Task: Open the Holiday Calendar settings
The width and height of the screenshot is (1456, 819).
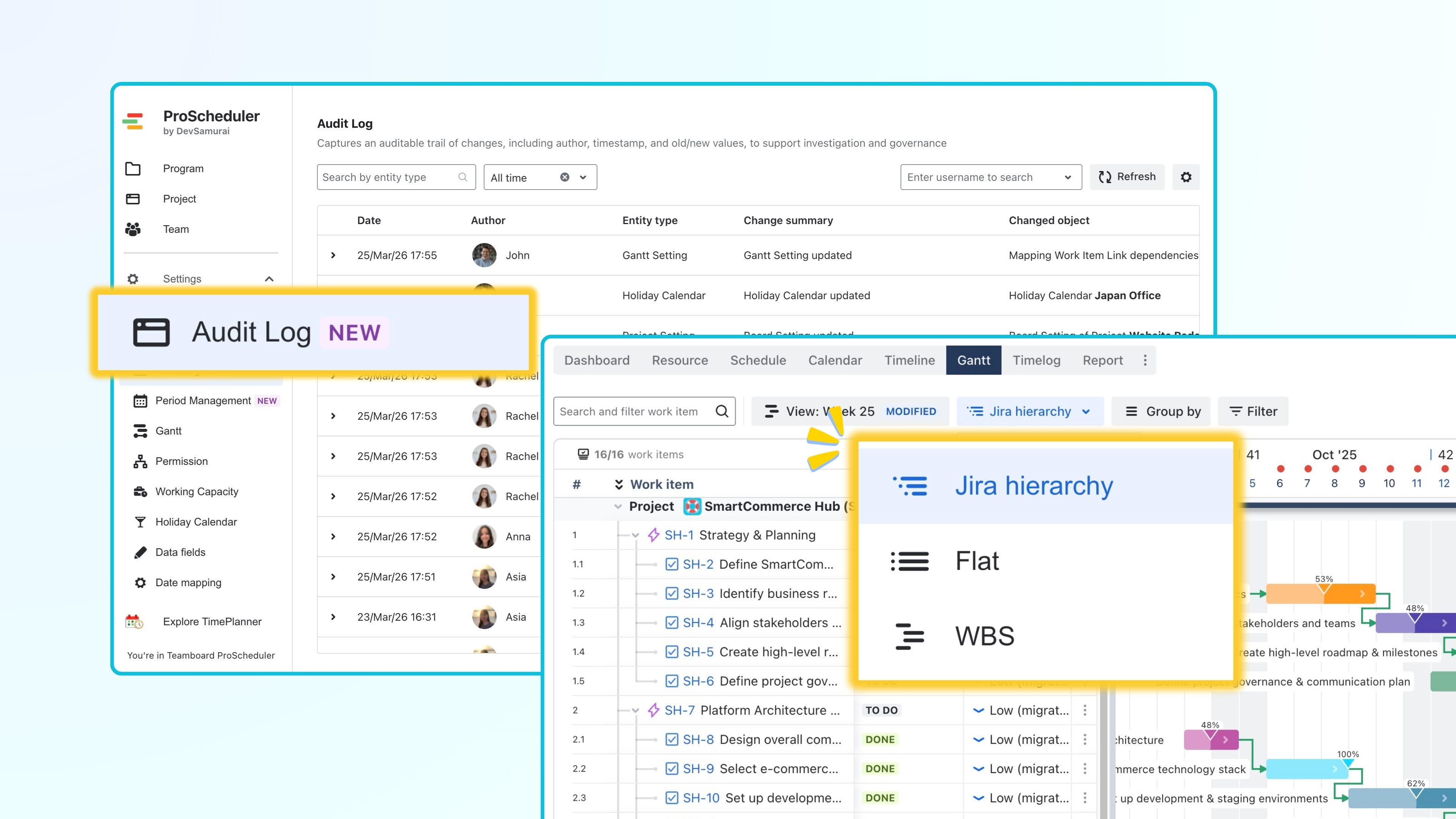Action: point(196,522)
